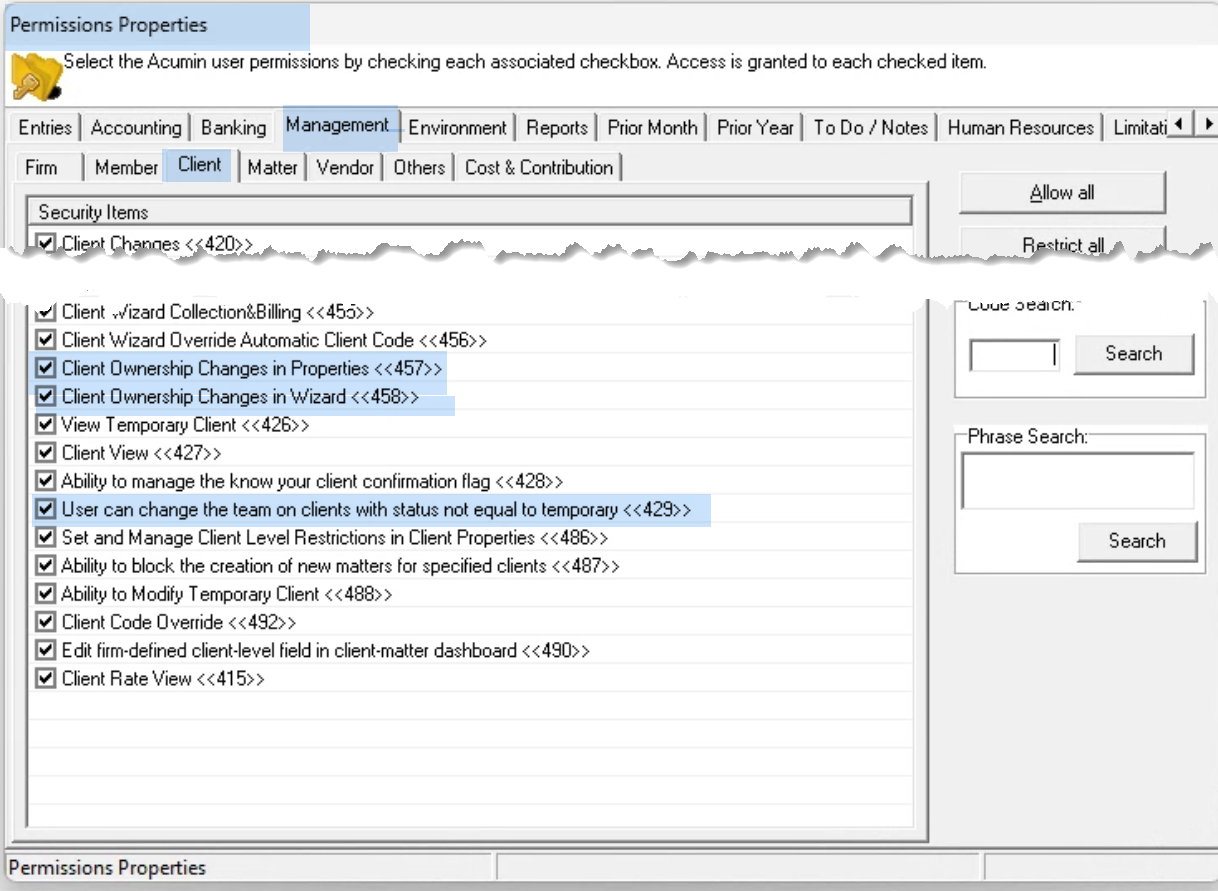Focus the Phrase Search text box
Image resolution: width=1218 pixels, height=891 pixels.
pyautogui.click(x=1078, y=481)
